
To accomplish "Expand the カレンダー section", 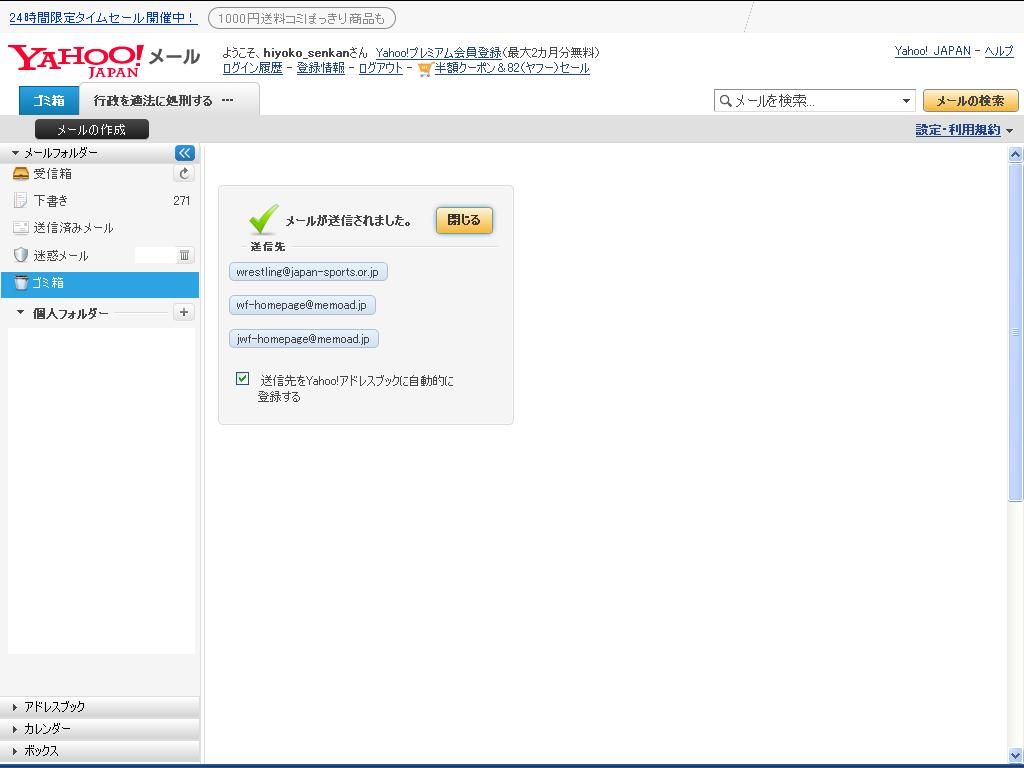I will pos(47,729).
